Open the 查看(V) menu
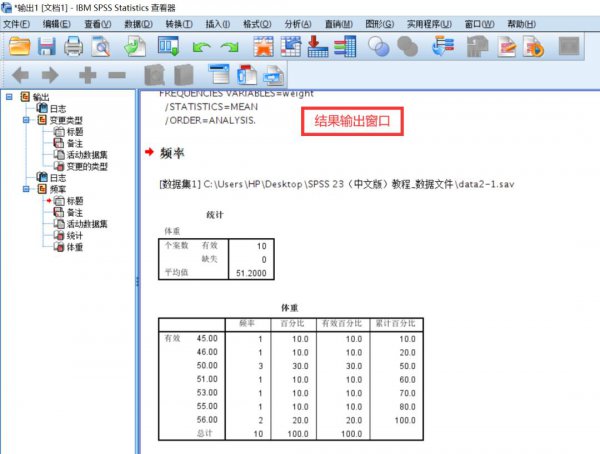The height and width of the screenshot is (454, 600). pyautogui.click(x=98, y=24)
